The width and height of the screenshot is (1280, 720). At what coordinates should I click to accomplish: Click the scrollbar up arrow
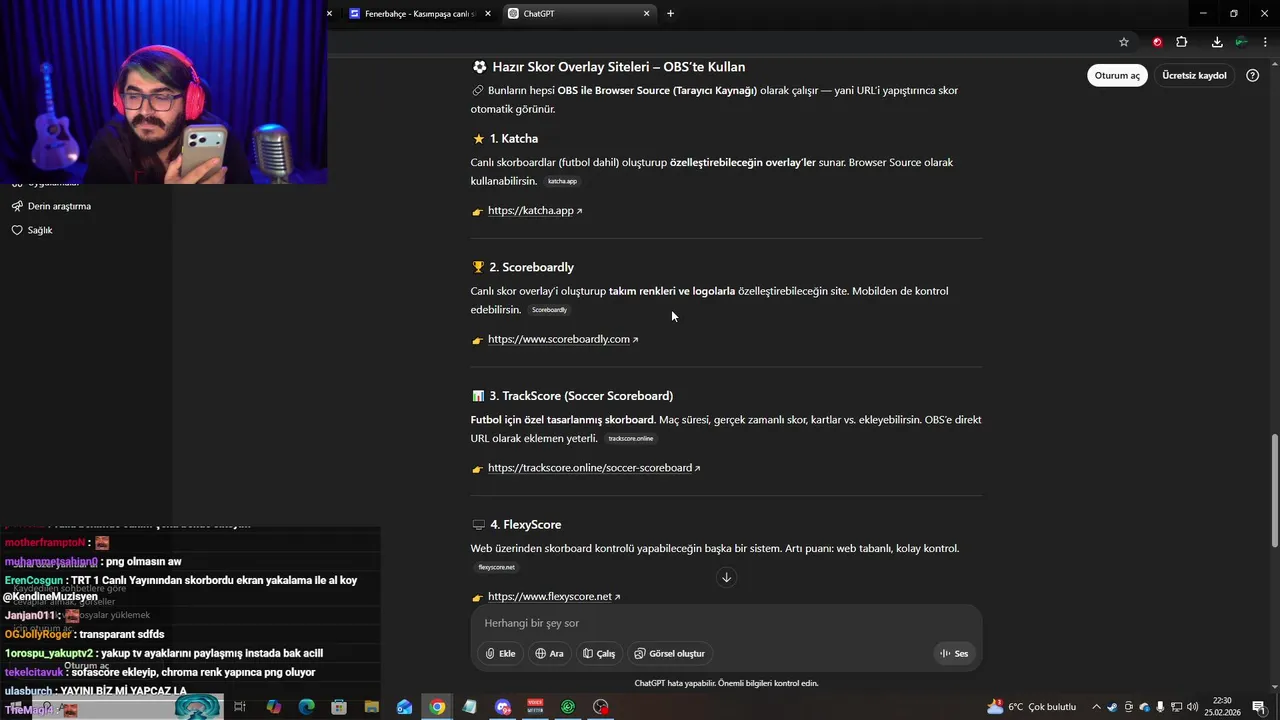pyautogui.click(x=1274, y=63)
